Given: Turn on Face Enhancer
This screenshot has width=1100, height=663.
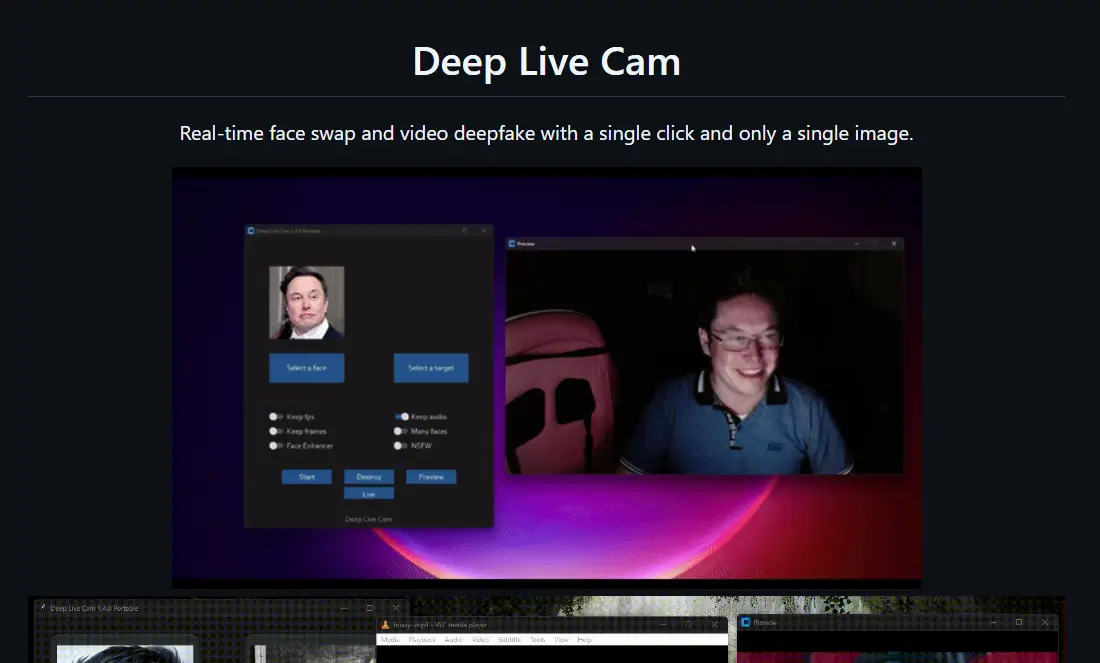Looking at the screenshot, I should (275, 446).
